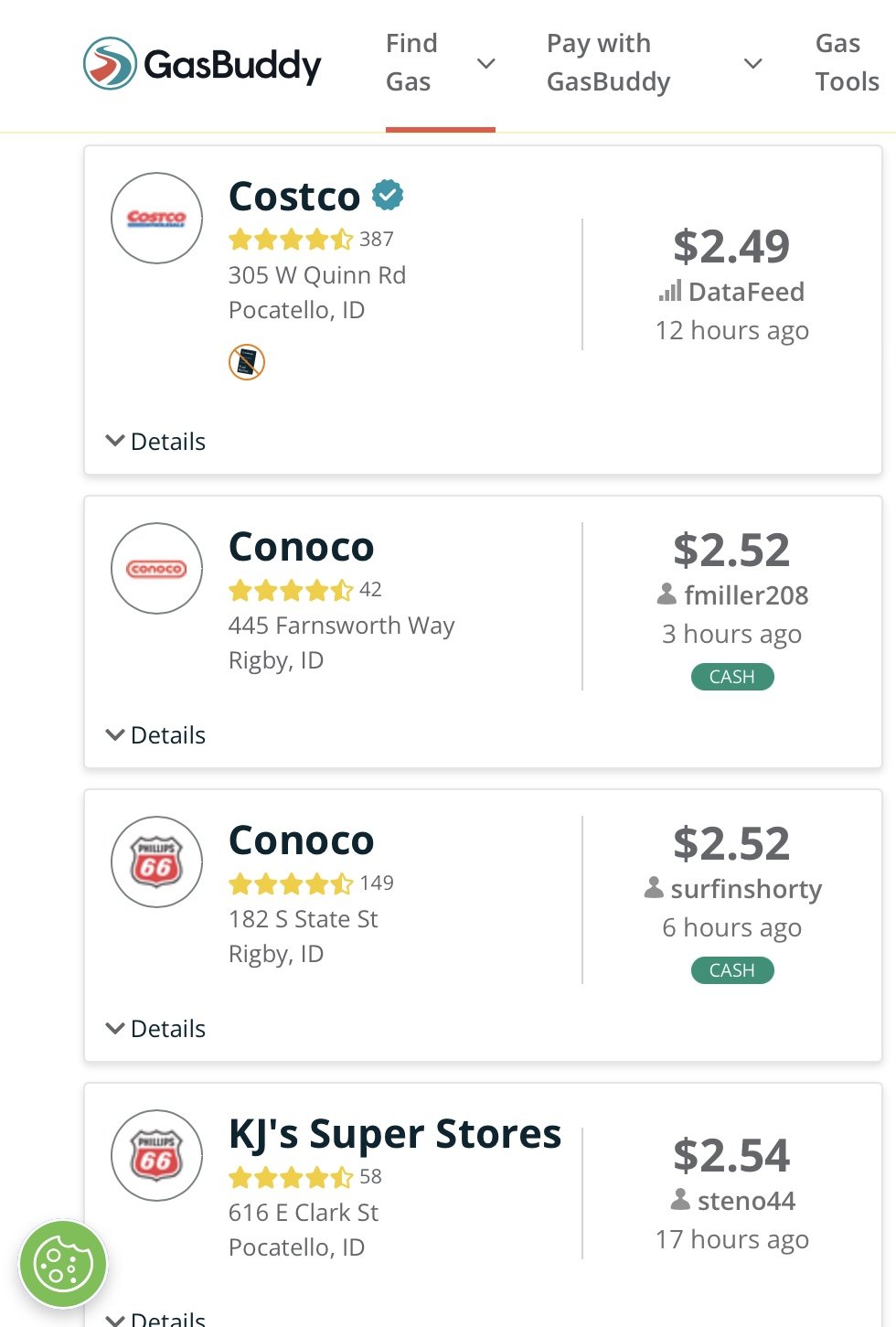Expand Details for Conoco on Farnsworth Way

[155, 735]
